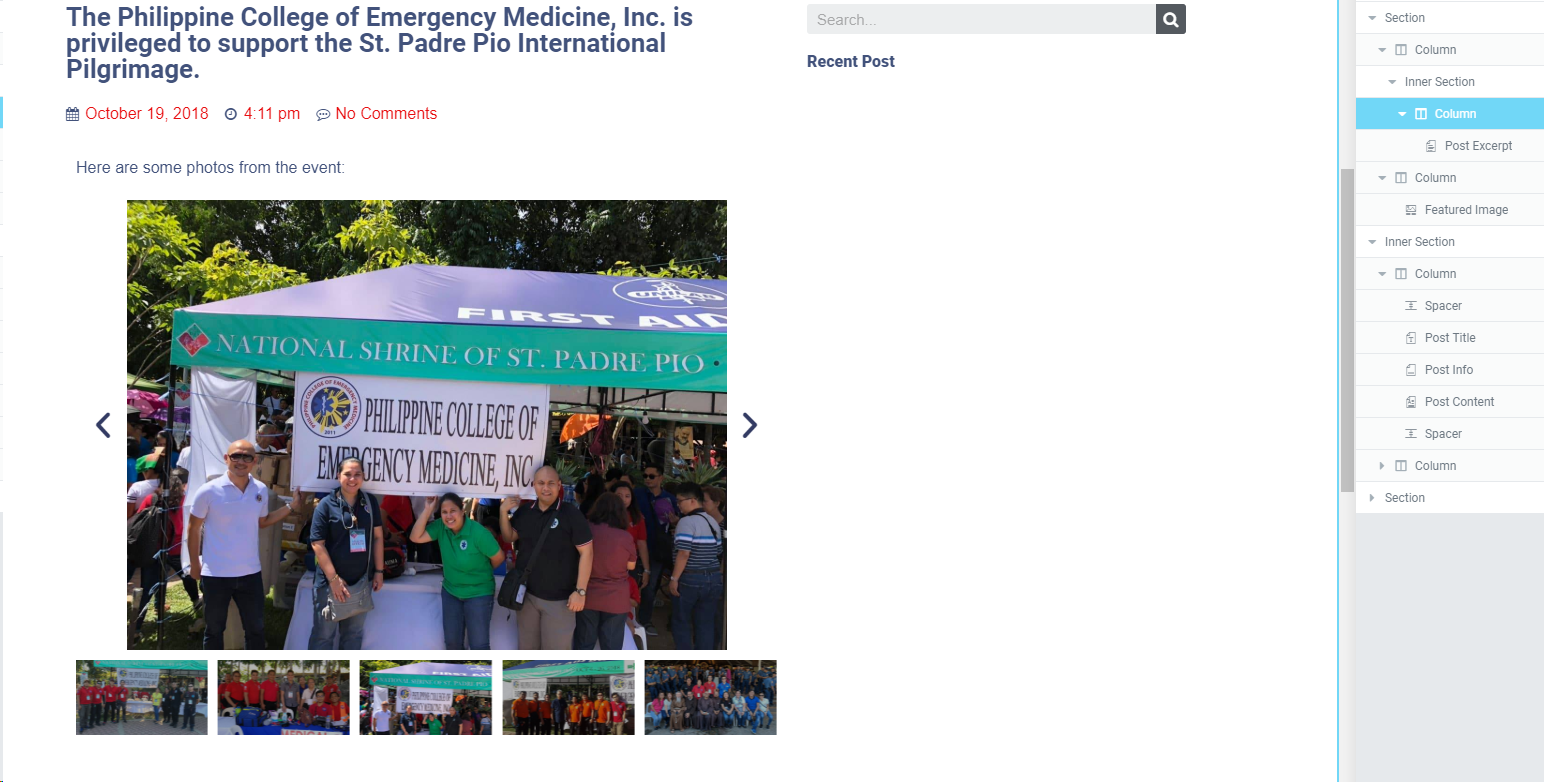Viewport: 1544px width, 782px height.
Task: Collapse the Inner Section above highlighted Column
Action: [1392, 82]
